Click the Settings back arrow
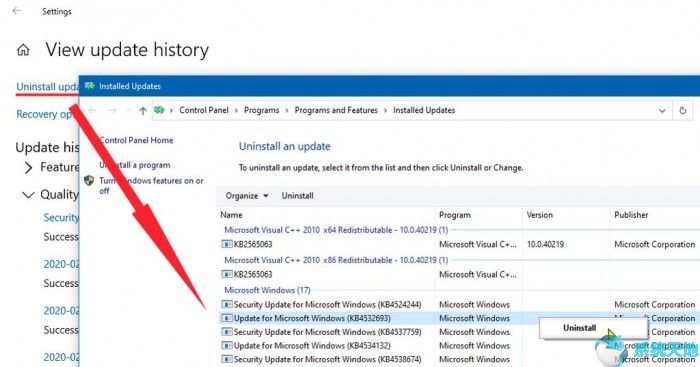 click(17, 11)
